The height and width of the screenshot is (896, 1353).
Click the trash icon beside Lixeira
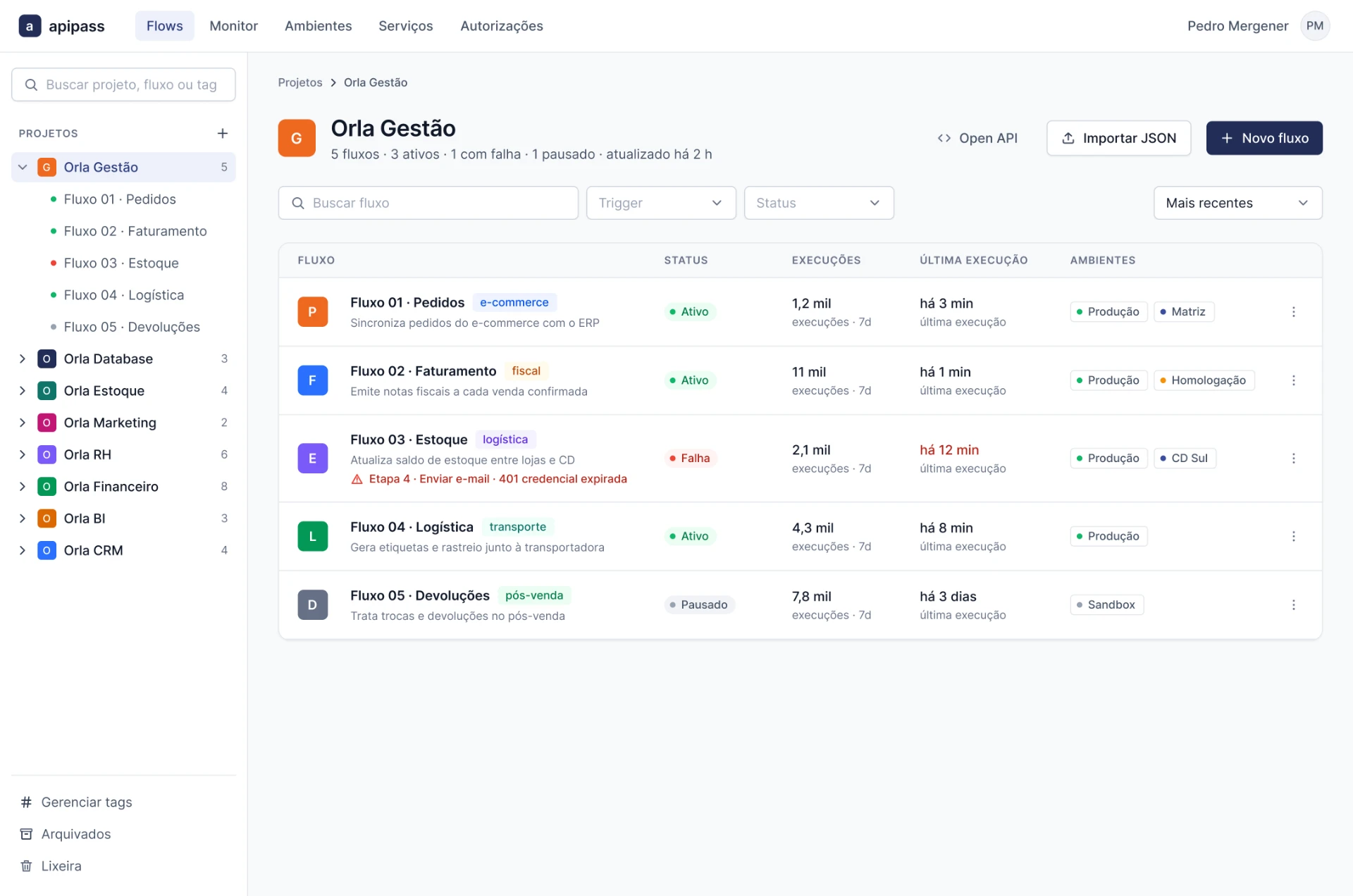(26, 866)
